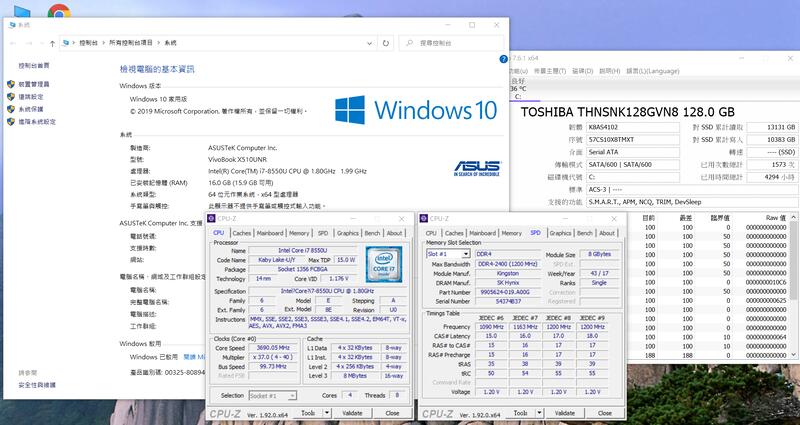
Task: Click the Windows 10 logo graphic
Action: (x=416, y=110)
